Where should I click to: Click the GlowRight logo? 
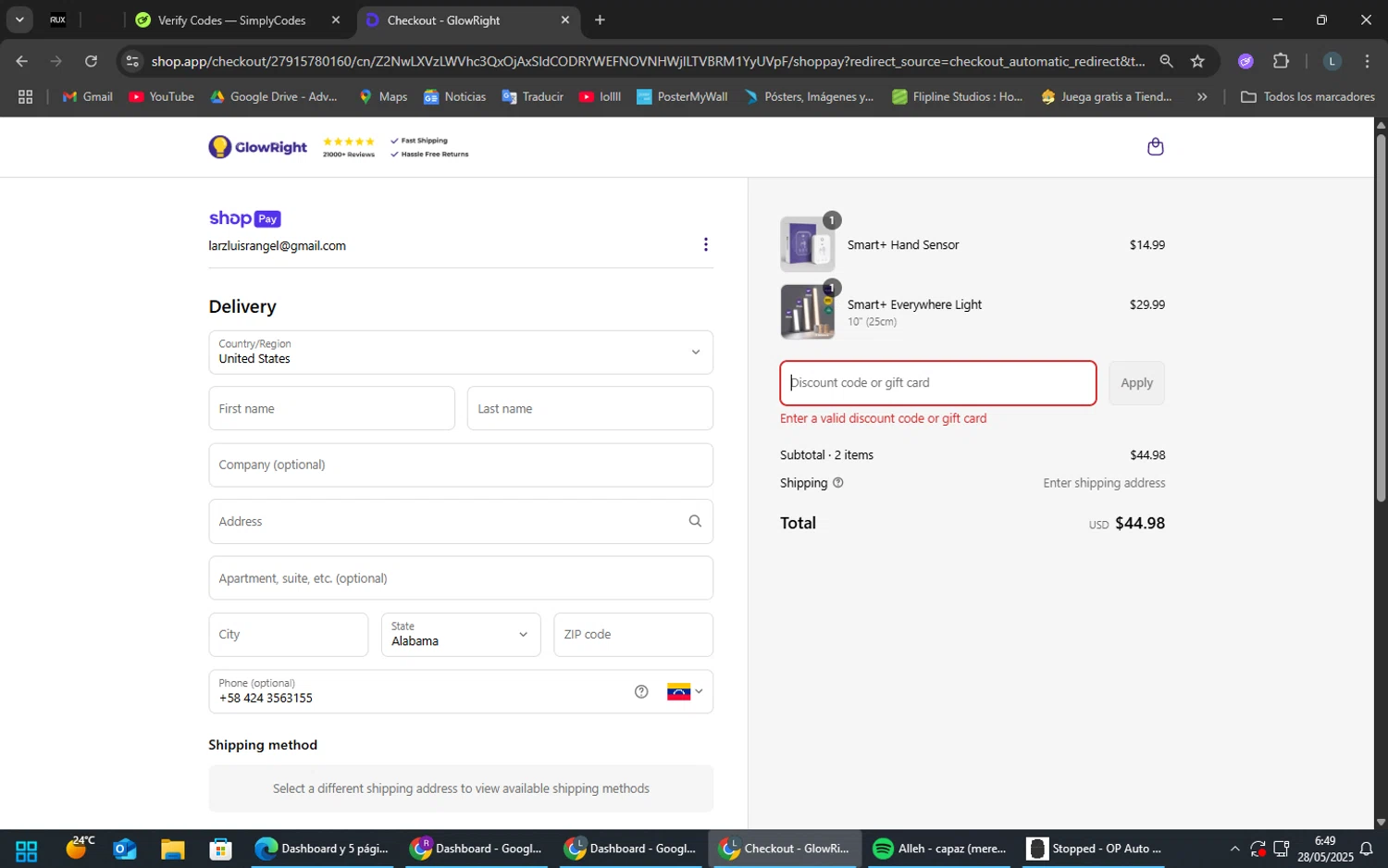[x=258, y=147]
